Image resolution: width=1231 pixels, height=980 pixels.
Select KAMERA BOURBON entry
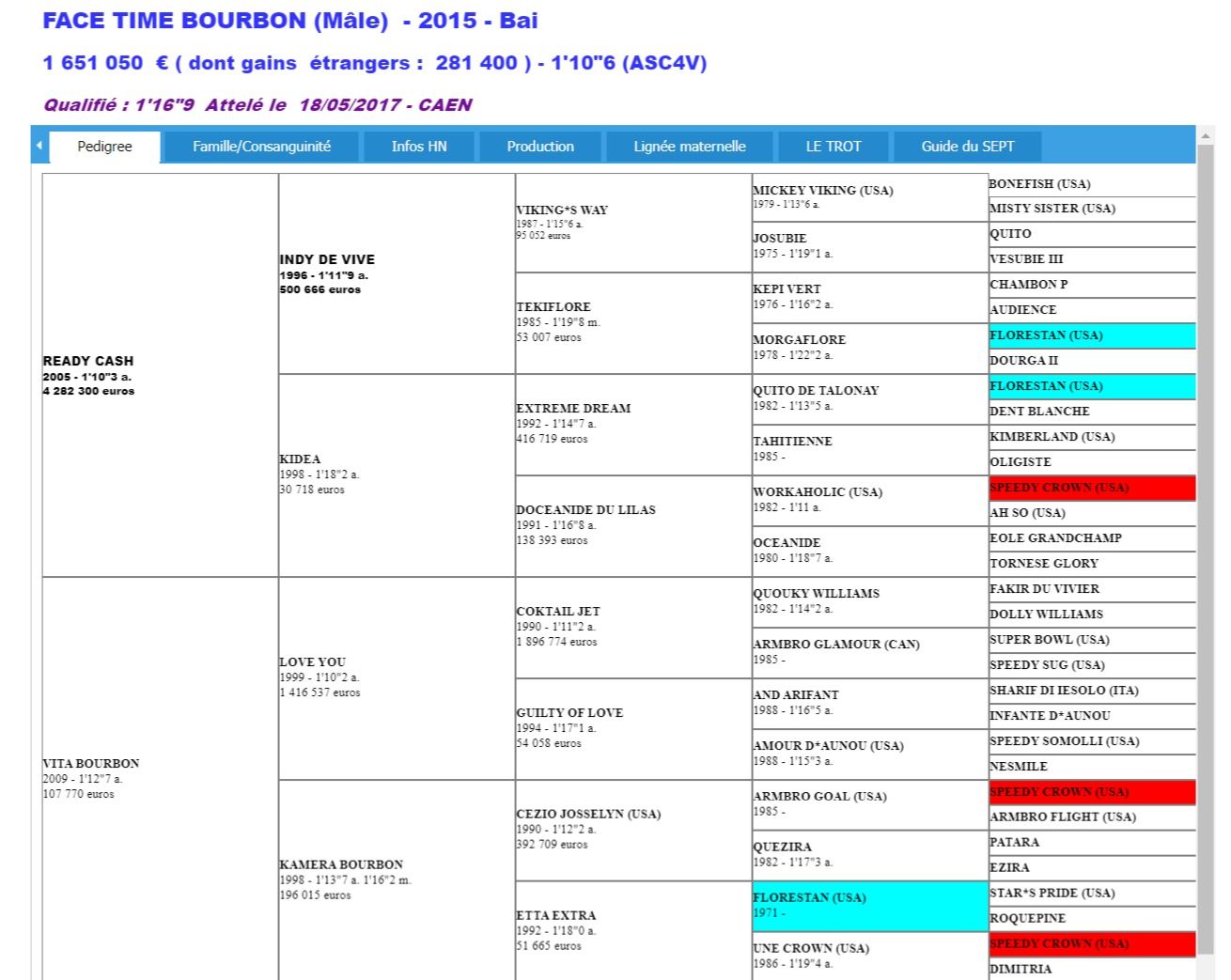click(341, 864)
